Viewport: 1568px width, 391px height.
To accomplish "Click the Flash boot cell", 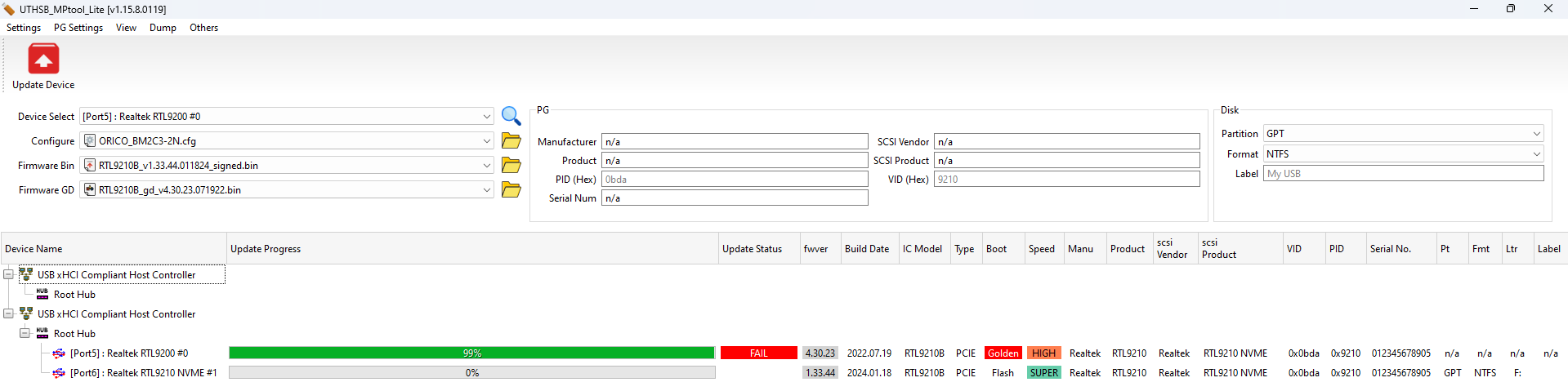I will click(x=1003, y=373).
